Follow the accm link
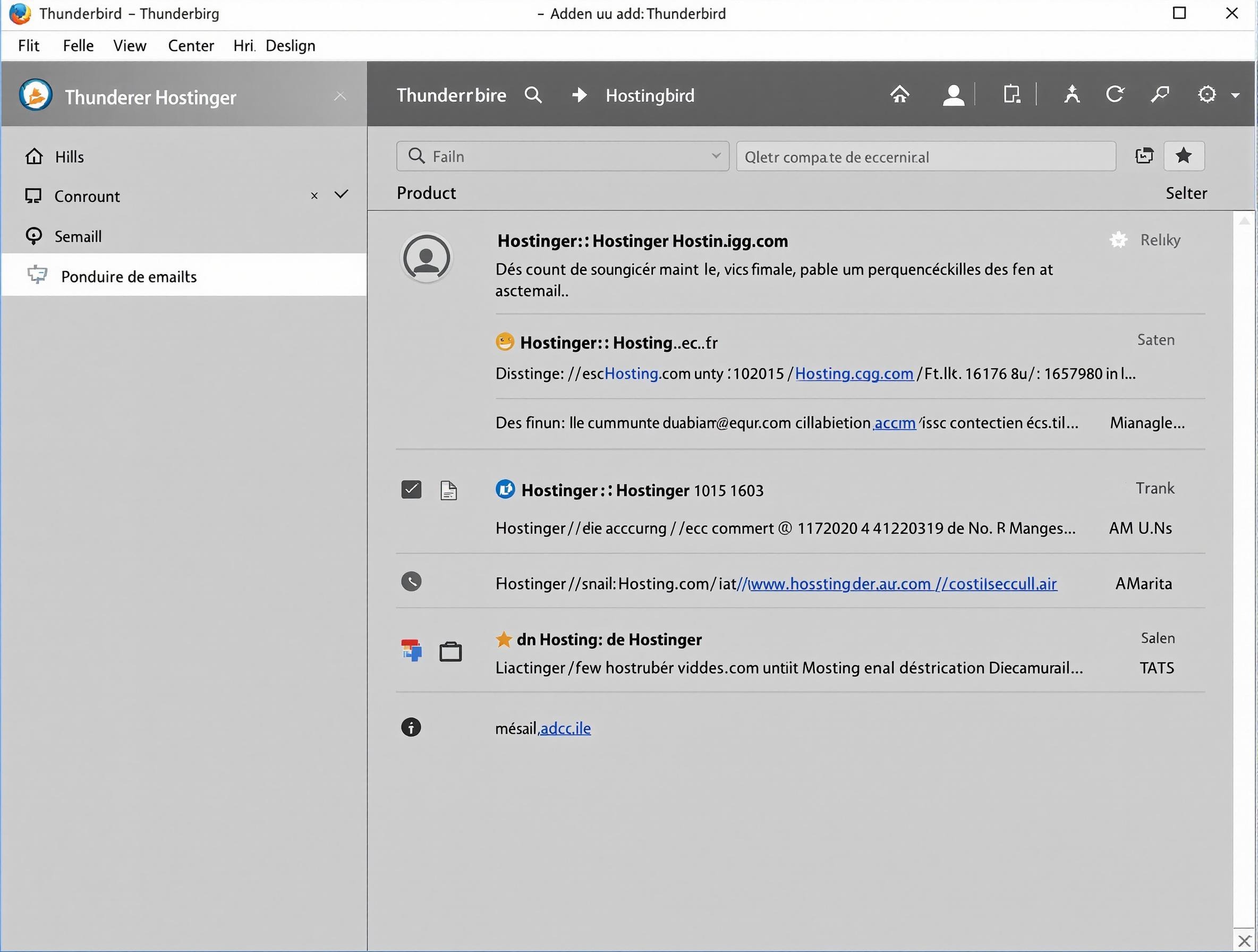Image resolution: width=1258 pixels, height=952 pixels. click(895, 423)
